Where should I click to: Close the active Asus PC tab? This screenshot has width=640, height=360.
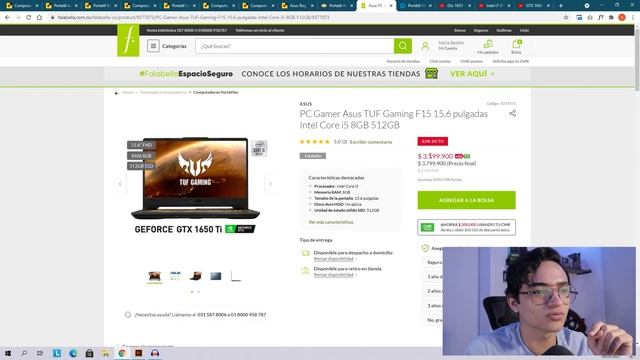[391, 6]
